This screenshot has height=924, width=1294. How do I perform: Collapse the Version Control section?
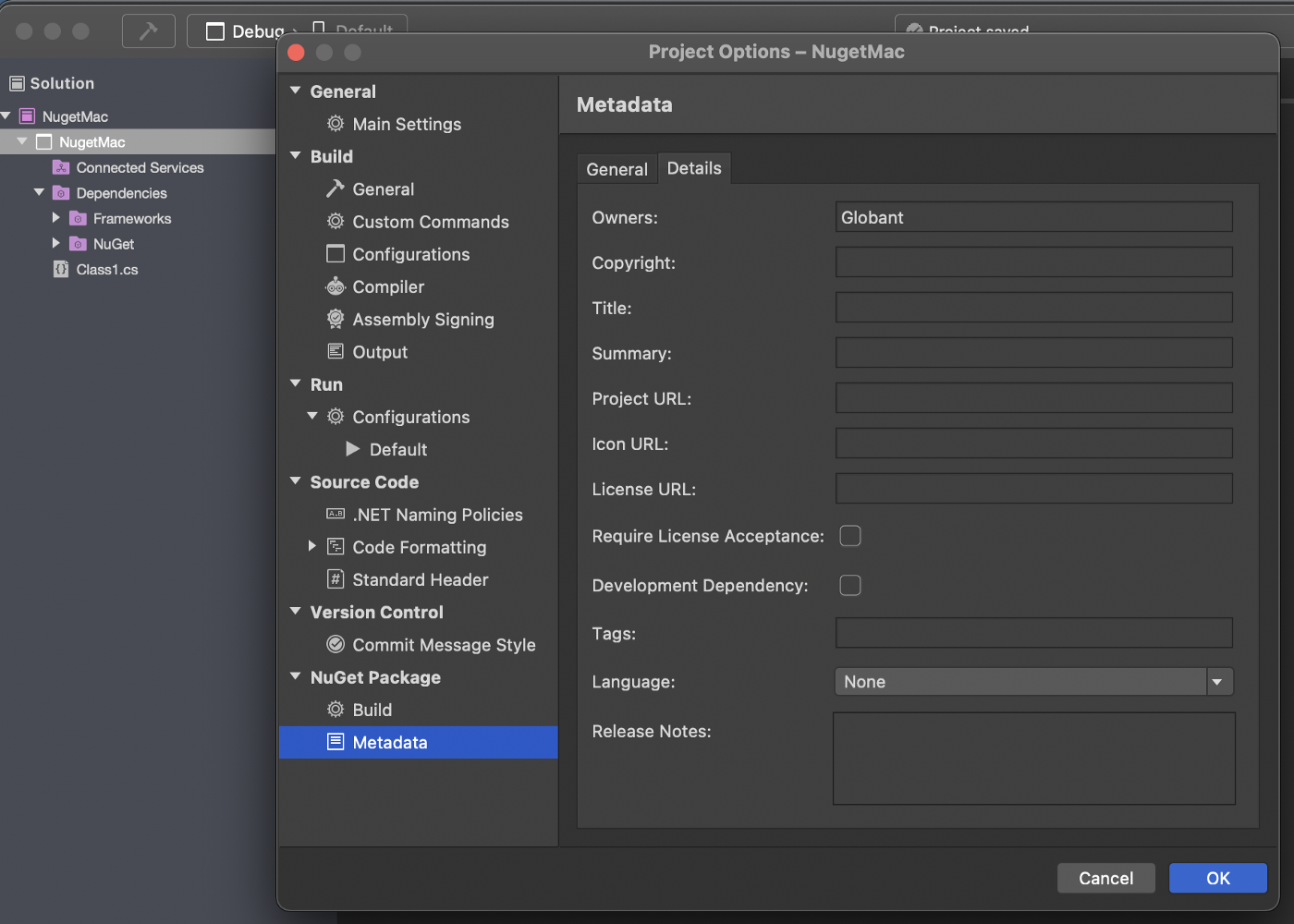[x=296, y=611]
